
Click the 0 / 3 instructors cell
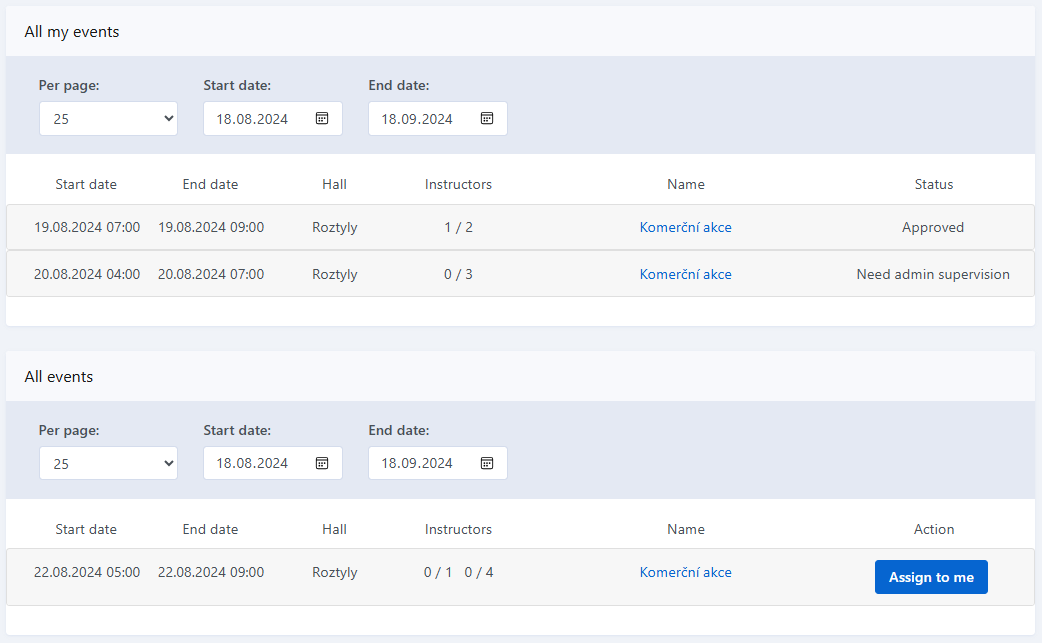[x=458, y=274]
